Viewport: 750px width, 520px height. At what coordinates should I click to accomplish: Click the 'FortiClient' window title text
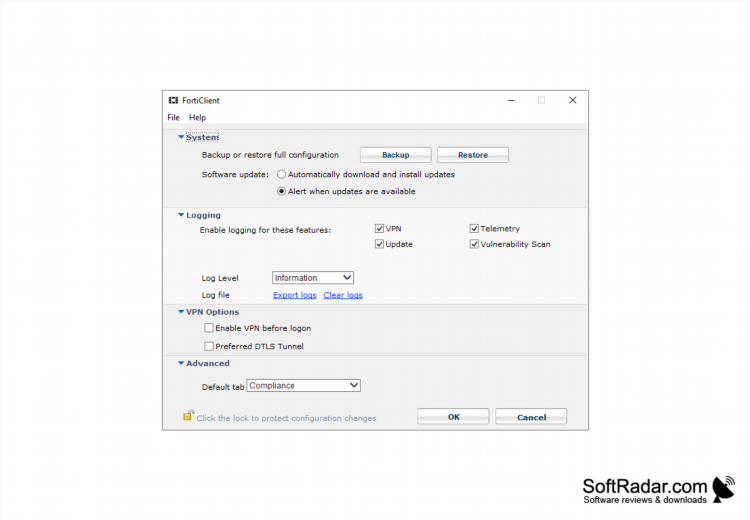[x=200, y=100]
